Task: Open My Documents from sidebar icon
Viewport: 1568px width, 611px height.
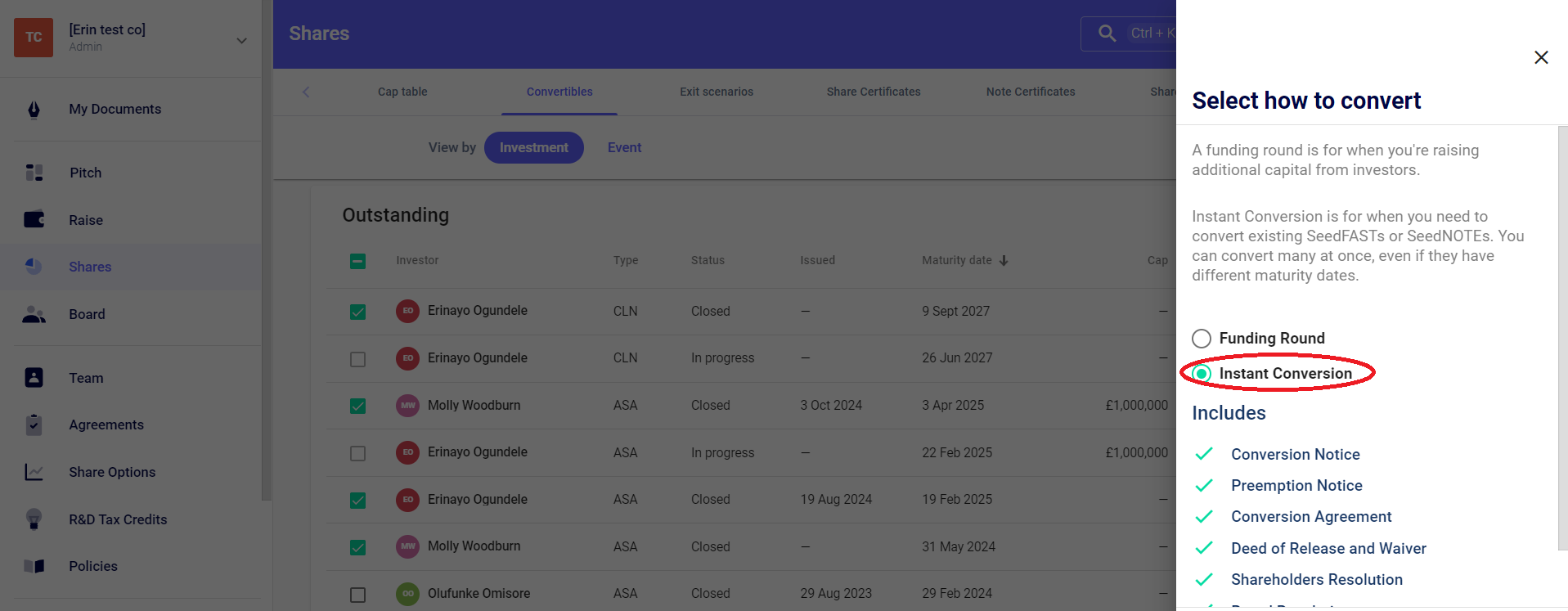Action: [x=34, y=110]
